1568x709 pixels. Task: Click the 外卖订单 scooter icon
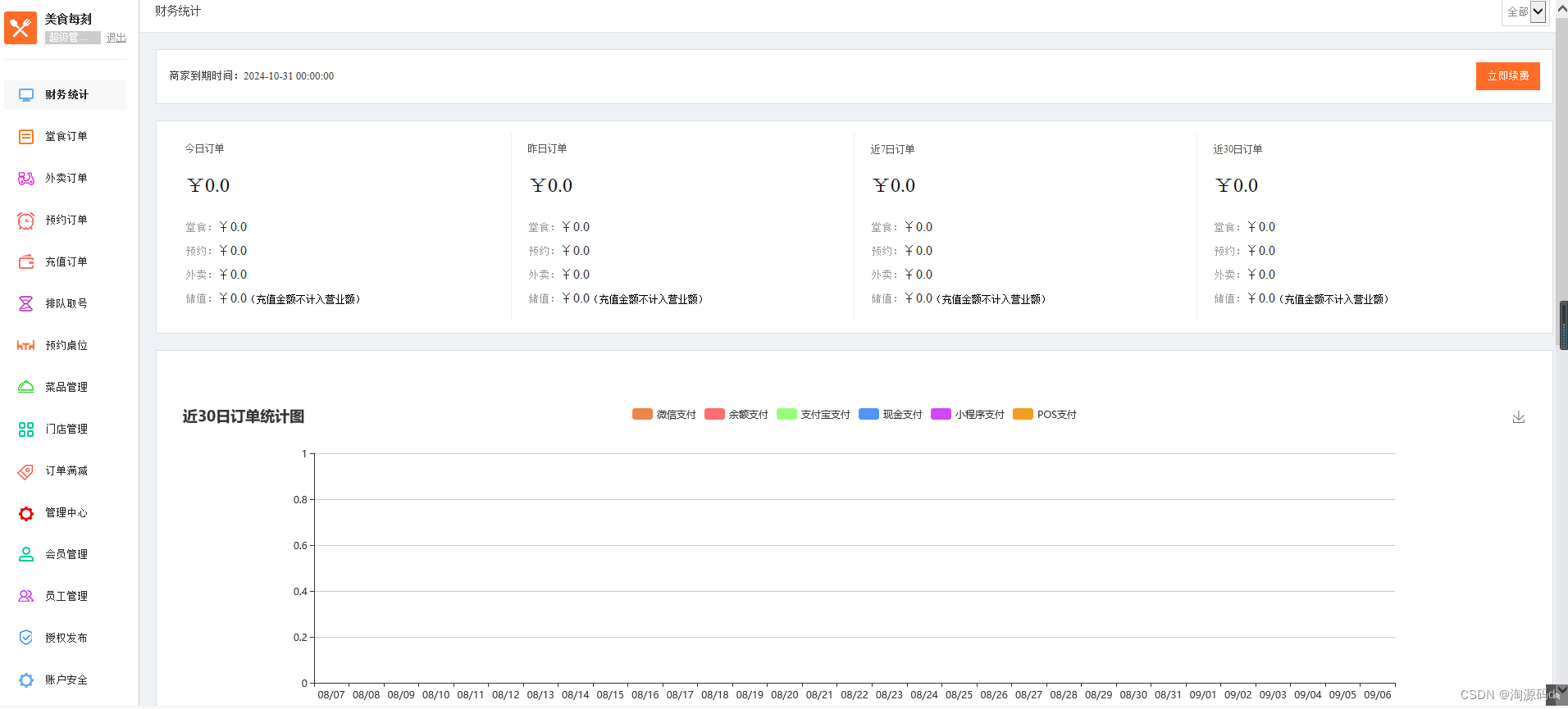click(x=26, y=179)
